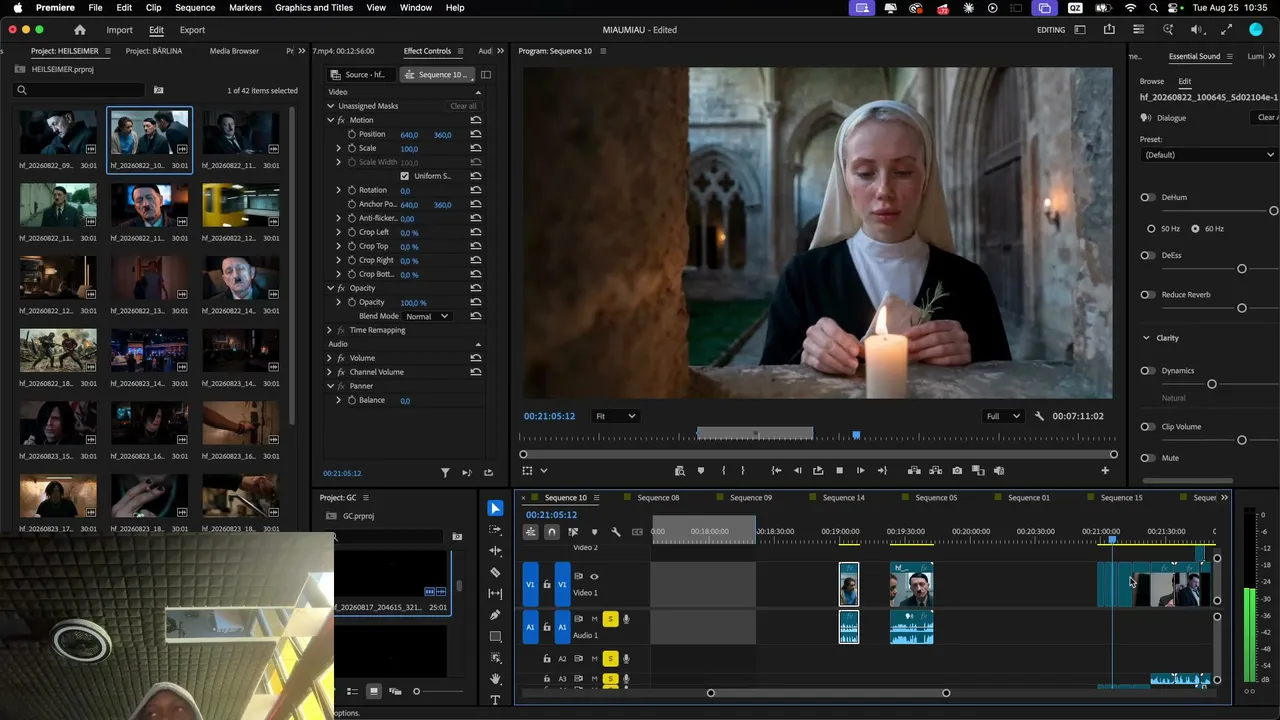Toggle Solo on Audio 1 track

click(610, 619)
